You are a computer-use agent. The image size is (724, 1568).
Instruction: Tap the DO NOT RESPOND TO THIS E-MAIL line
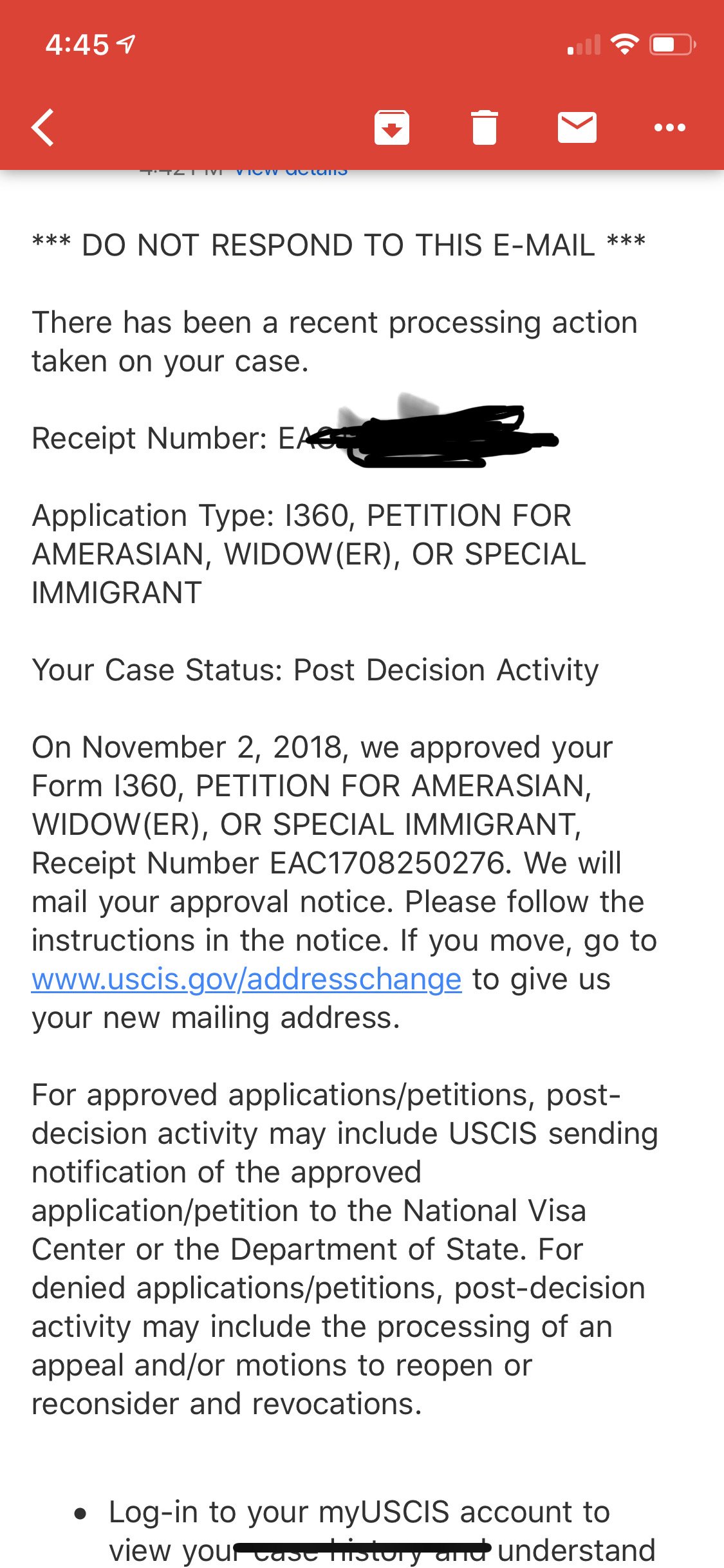point(339,245)
